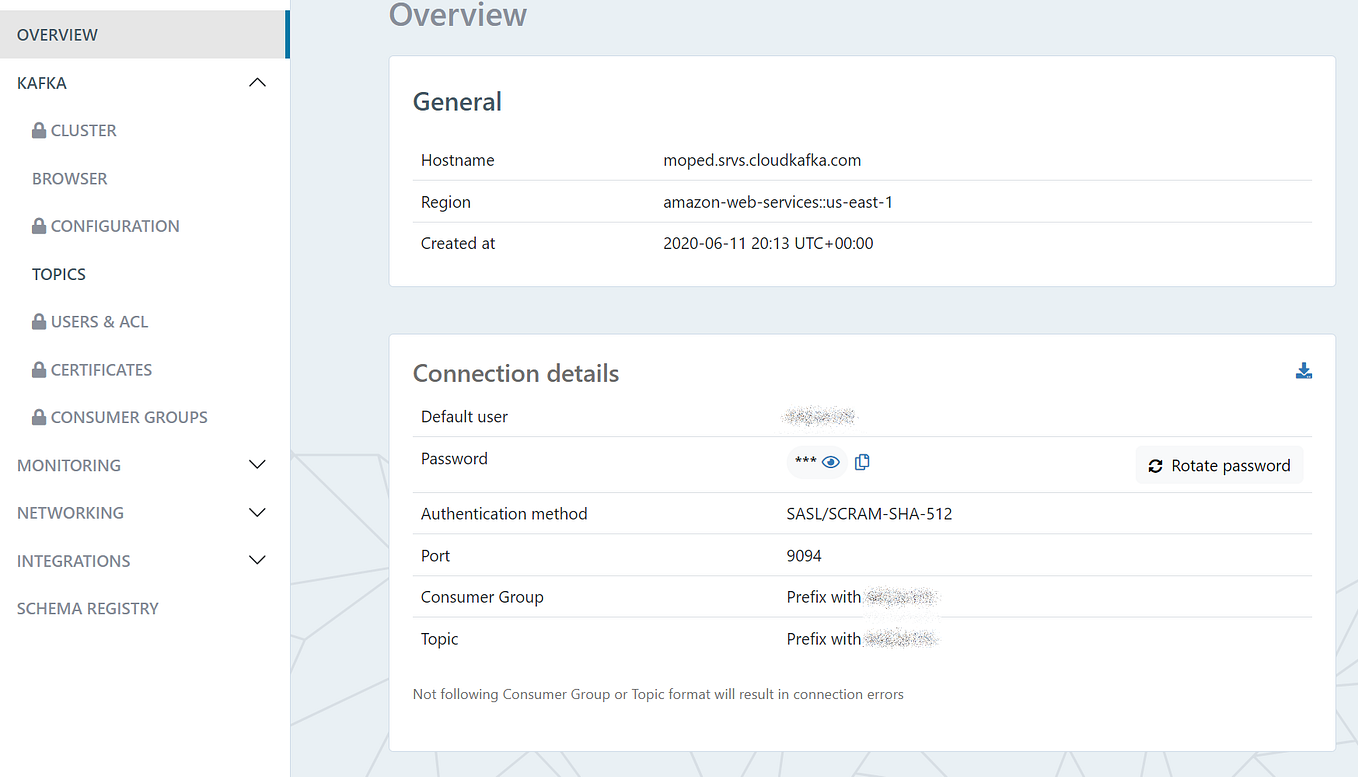This screenshot has height=777, width=1358.
Task: Click the highlighted OVERVIEW sidebar entry
Action: point(57,34)
